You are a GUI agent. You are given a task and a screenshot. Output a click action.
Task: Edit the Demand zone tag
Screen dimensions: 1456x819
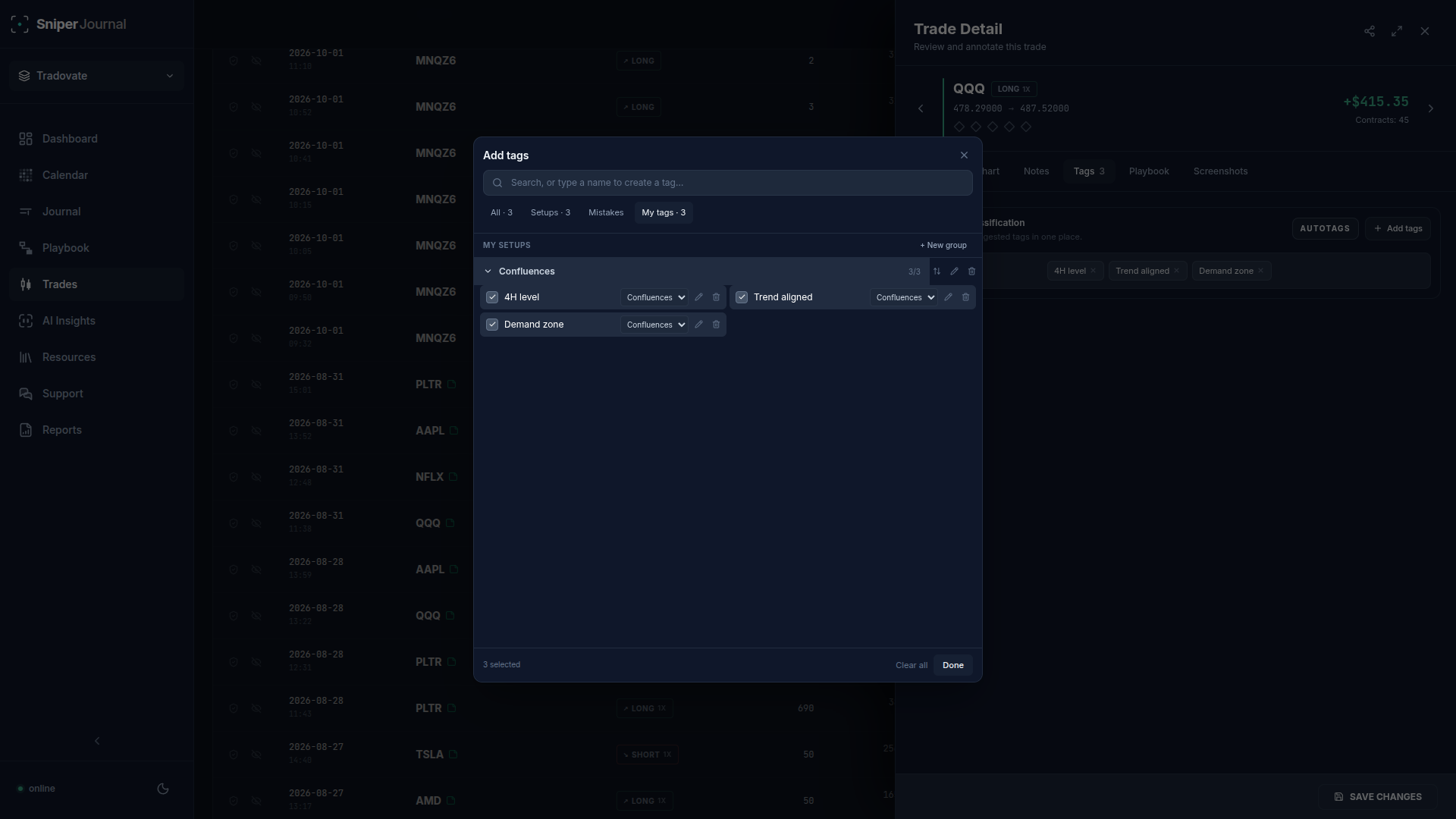pyautogui.click(x=698, y=325)
